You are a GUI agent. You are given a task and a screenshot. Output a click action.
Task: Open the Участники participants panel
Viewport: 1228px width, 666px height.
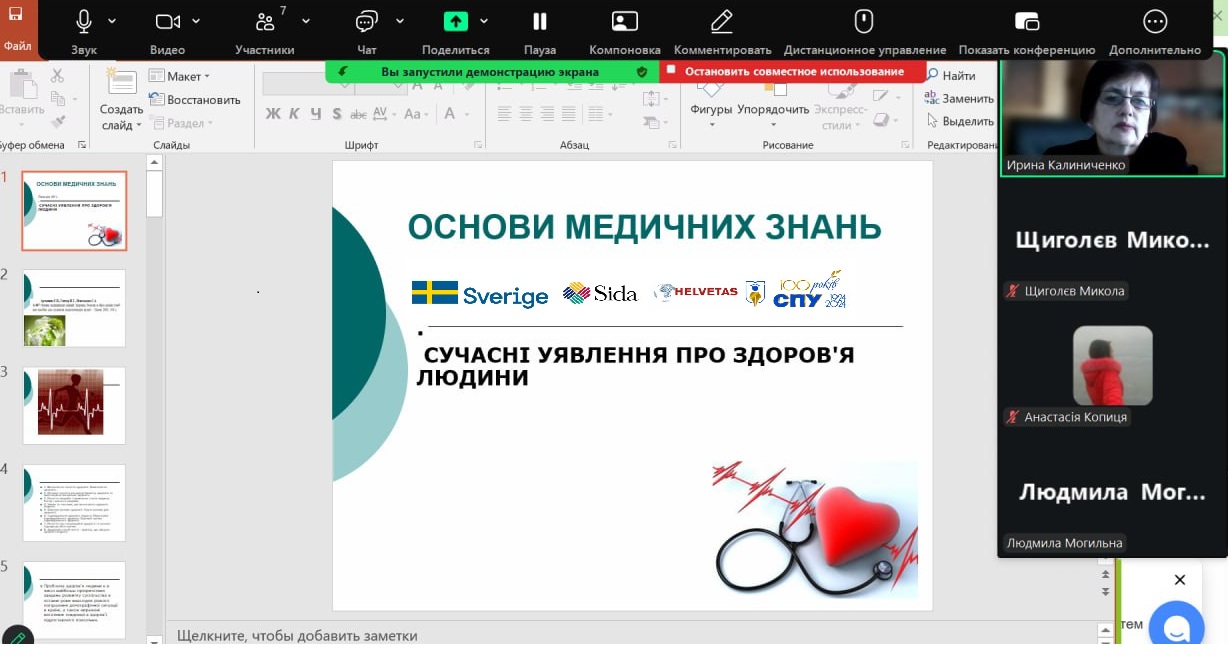(x=265, y=22)
